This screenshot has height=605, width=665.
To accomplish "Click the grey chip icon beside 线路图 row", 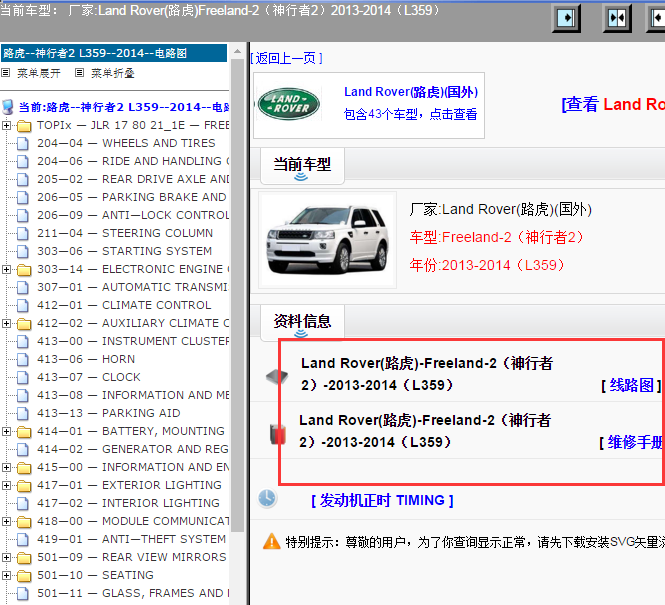I will coord(277,376).
